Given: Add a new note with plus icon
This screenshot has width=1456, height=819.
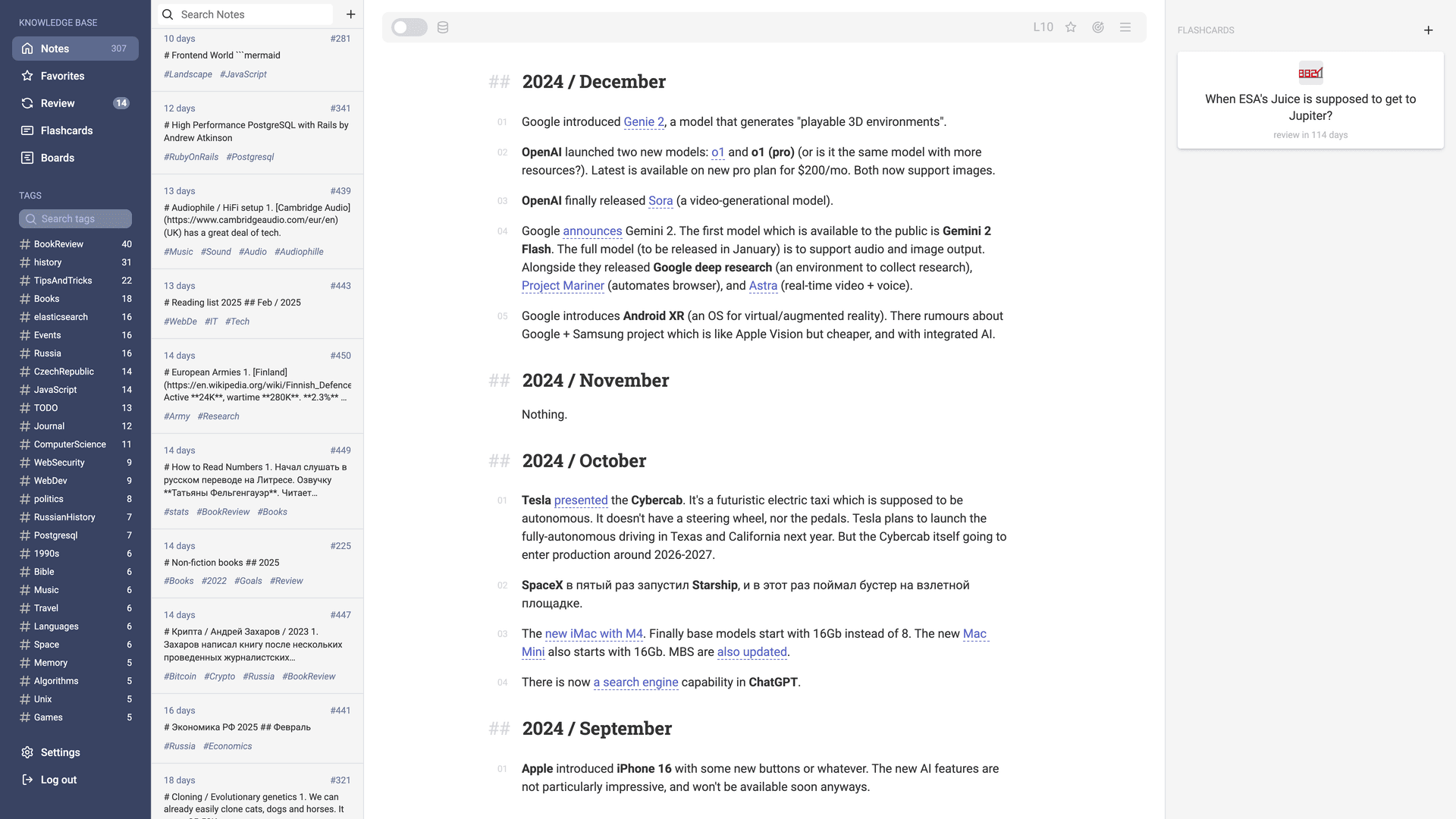Looking at the screenshot, I should coord(351,14).
